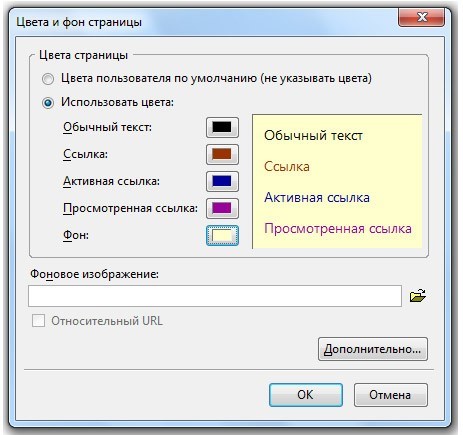
Task: Open the black Обычный текст color swatch
Action: tap(222, 127)
